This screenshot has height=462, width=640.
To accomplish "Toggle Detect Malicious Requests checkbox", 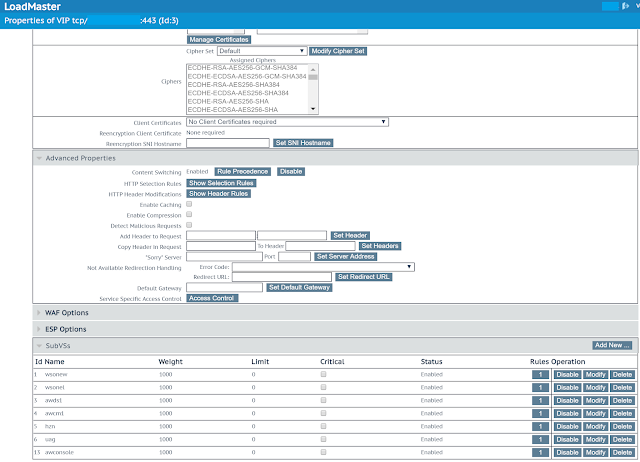I will point(189,225).
